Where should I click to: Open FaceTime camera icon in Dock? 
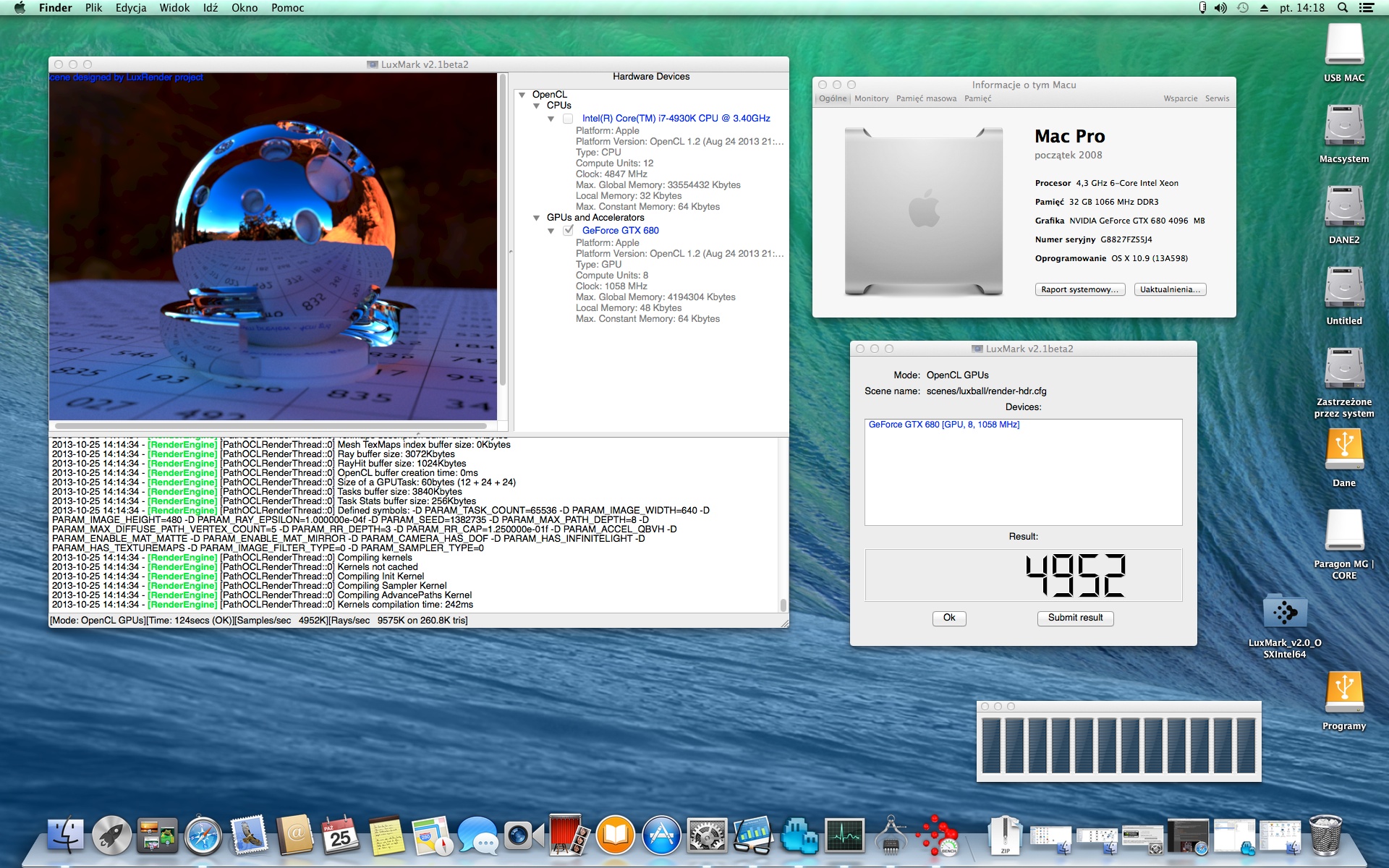click(x=524, y=835)
